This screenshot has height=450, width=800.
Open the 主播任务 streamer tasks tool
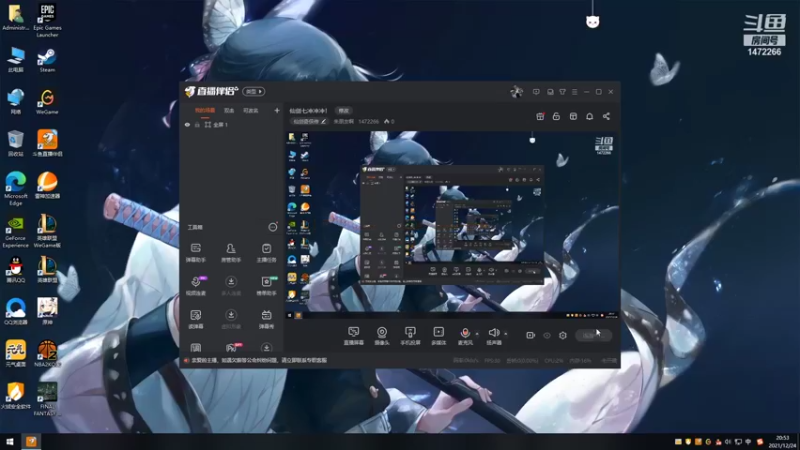click(266, 252)
